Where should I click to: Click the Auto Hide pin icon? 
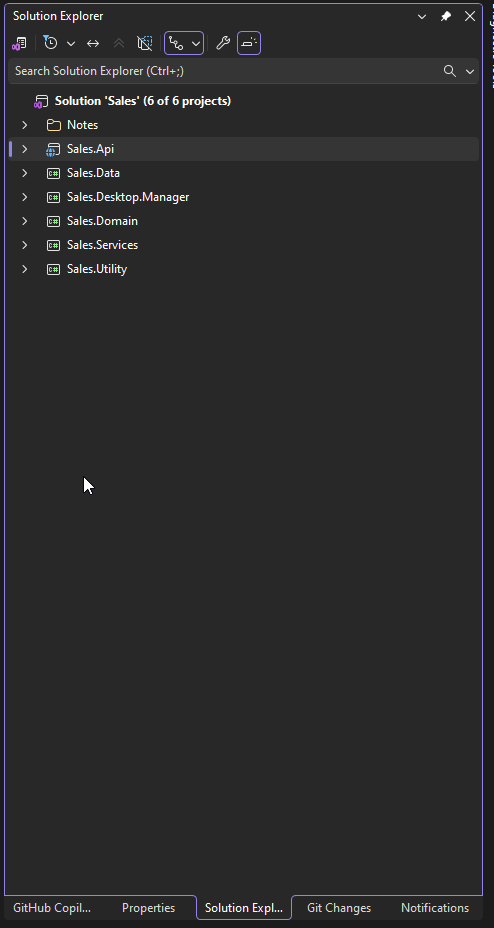click(446, 17)
